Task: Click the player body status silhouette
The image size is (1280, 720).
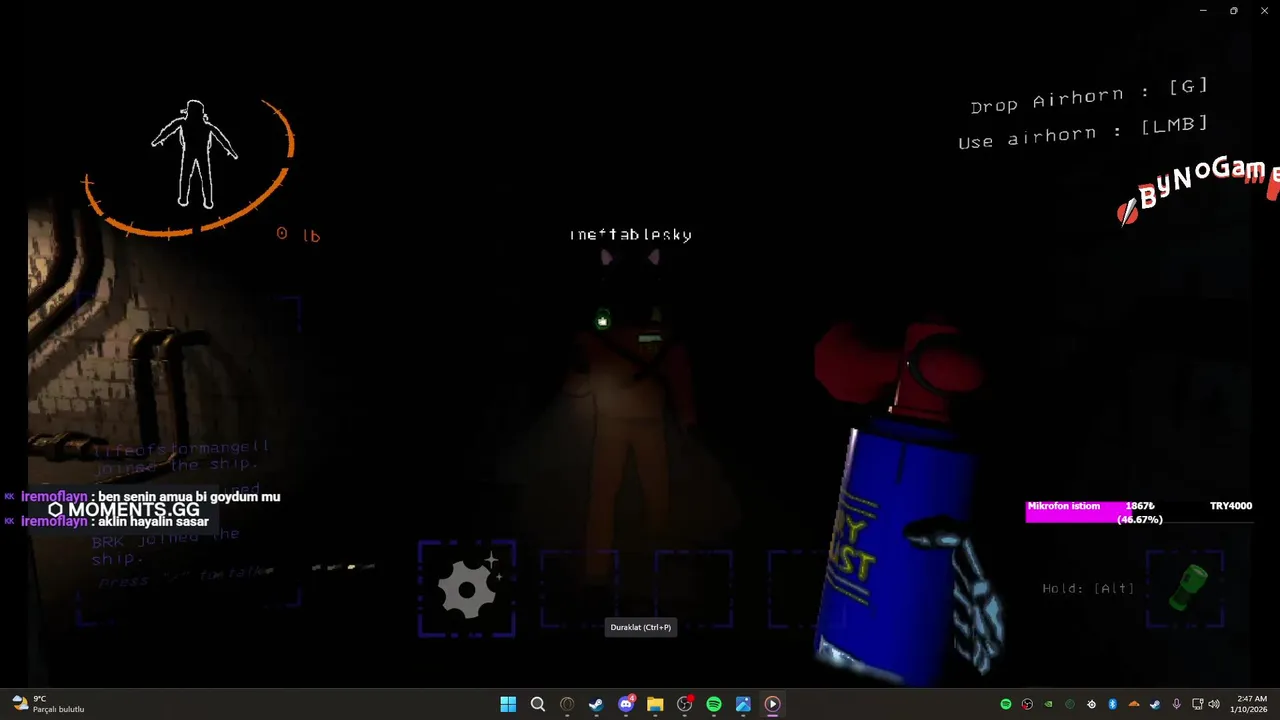Action: pos(194,154)
